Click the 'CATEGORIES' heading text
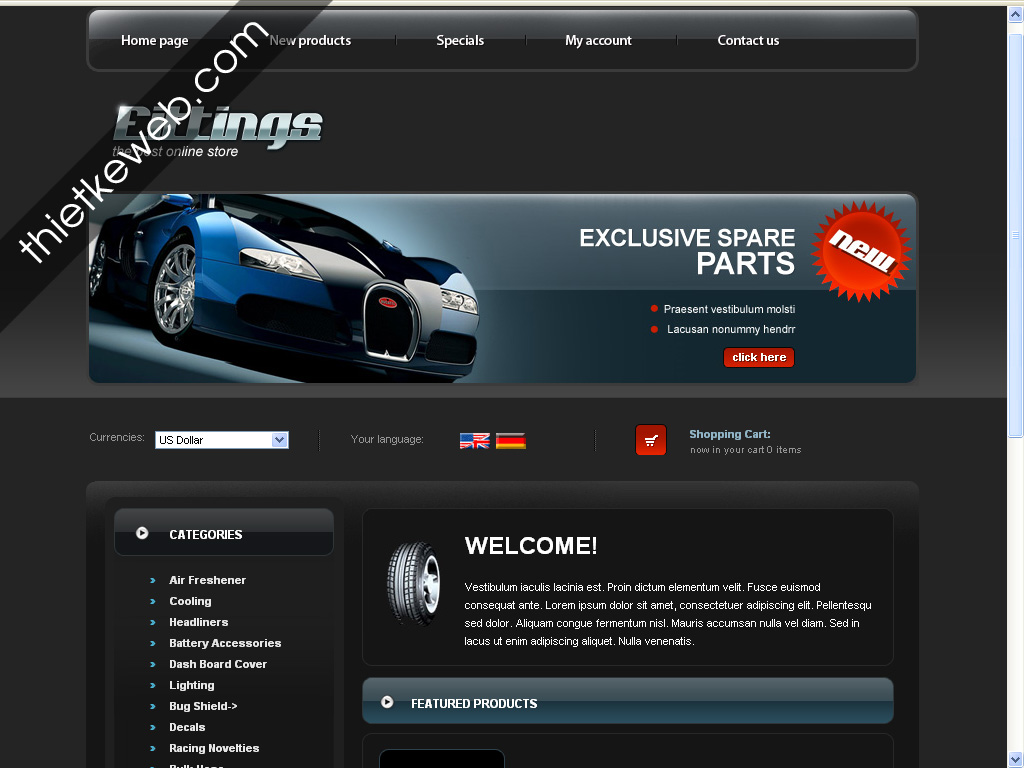 pyautogui.click(x=206, y=534)
